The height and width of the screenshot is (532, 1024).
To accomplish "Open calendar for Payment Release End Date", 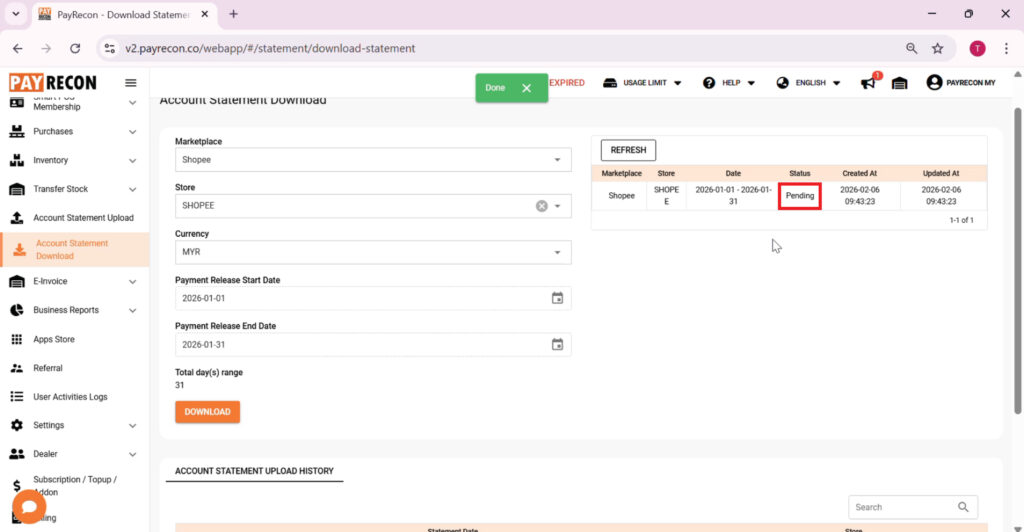I will [x=557, y=345].
